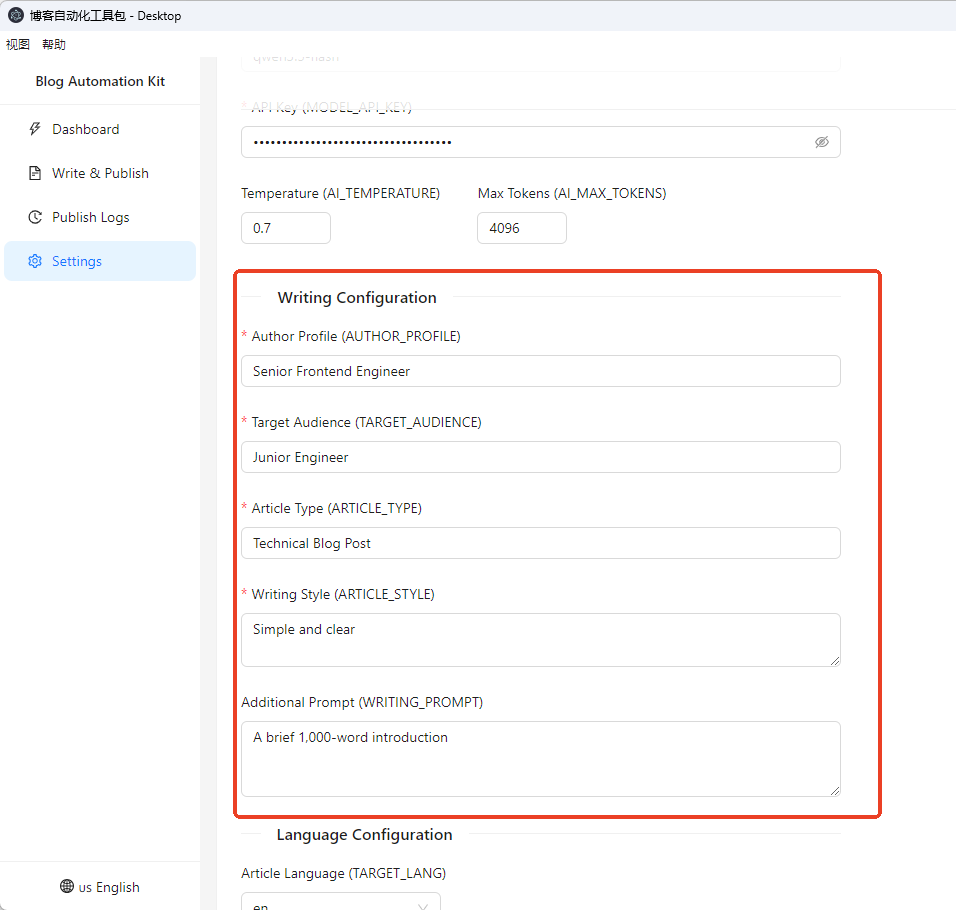Click the Additional Prompt (WRITING_PROMPT) label
This screenshot has width=956, height=910.
362,702
